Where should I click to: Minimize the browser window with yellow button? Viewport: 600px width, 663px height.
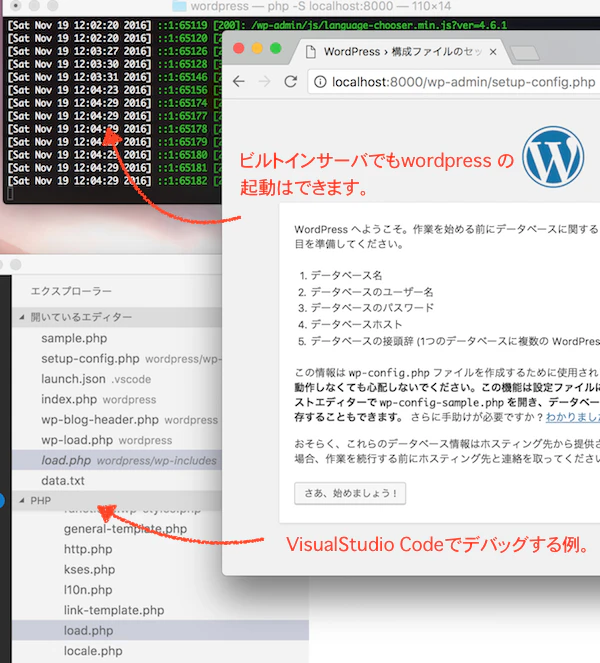coord(257,49)
